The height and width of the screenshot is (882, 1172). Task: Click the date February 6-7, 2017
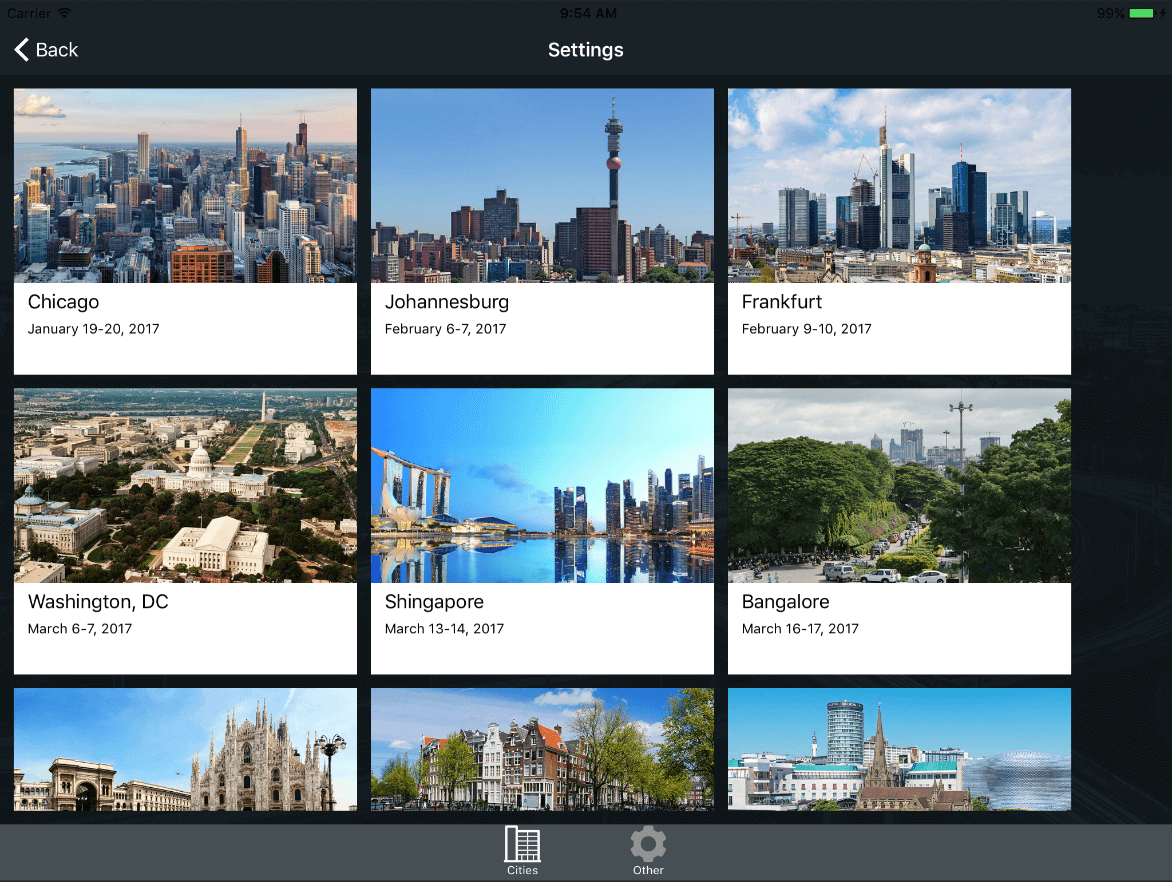pos(445,329)
